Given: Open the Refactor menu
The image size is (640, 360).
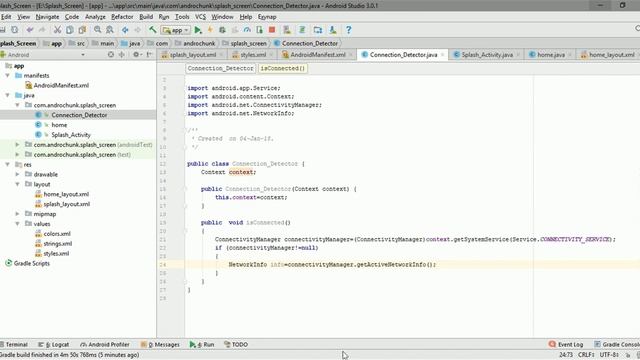Looking at the screenshot, I should (x=122, y=17).
